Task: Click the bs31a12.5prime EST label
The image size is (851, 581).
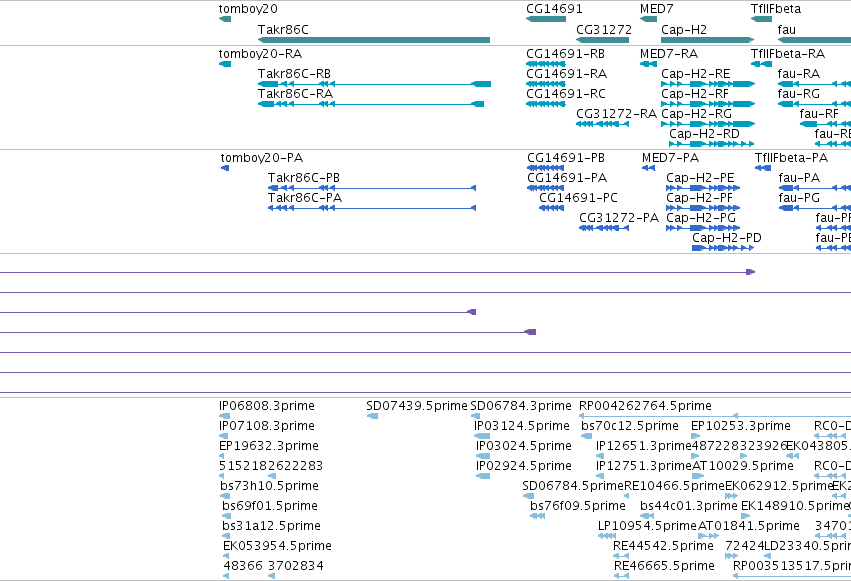Action: click(271, 526)
